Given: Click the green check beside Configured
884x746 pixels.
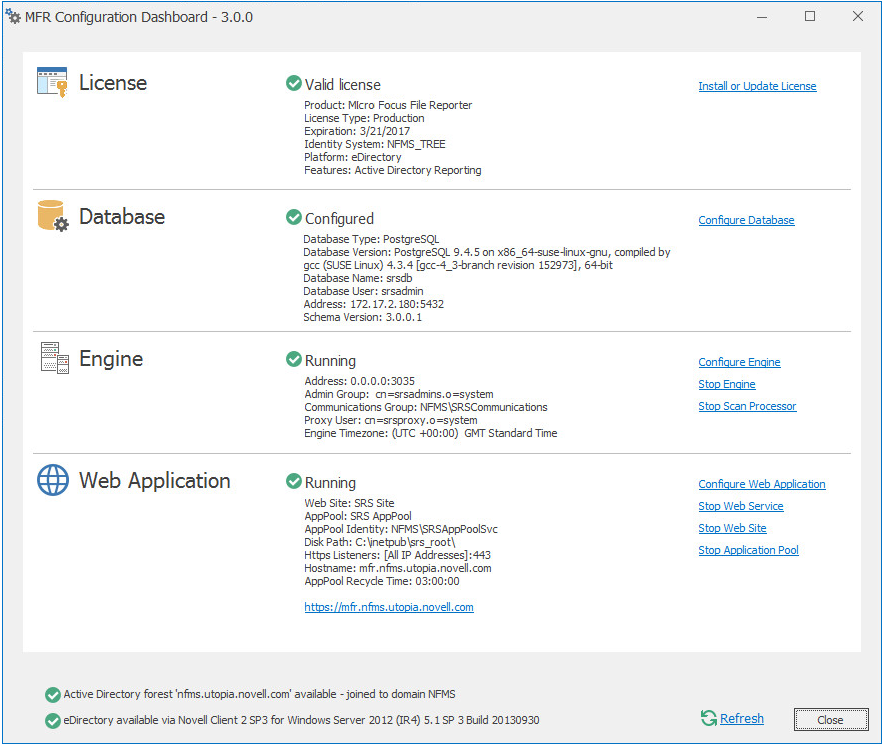Looking at the screenshot, I should pos(294,218).
